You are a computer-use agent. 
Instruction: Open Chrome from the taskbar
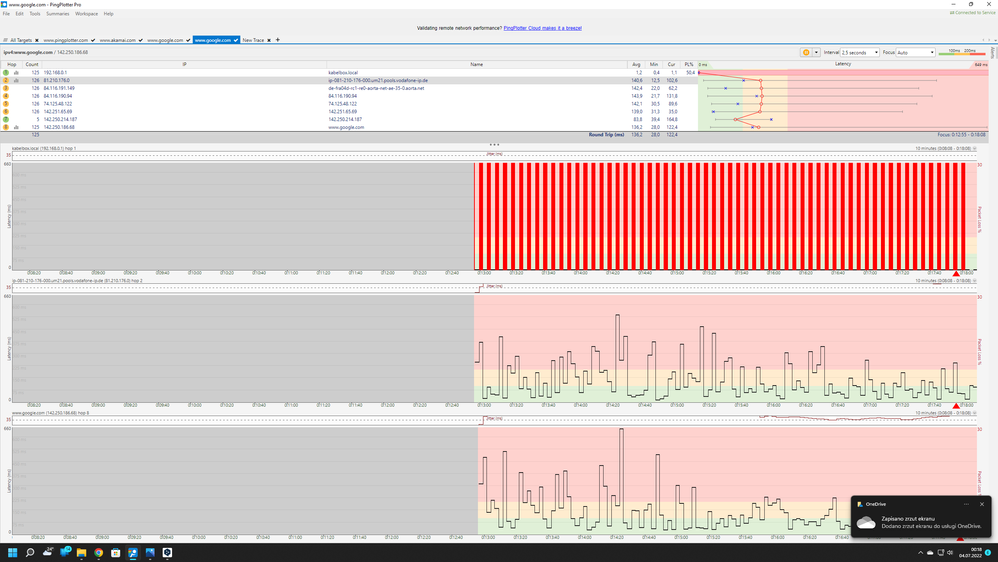tap(99, 552)
